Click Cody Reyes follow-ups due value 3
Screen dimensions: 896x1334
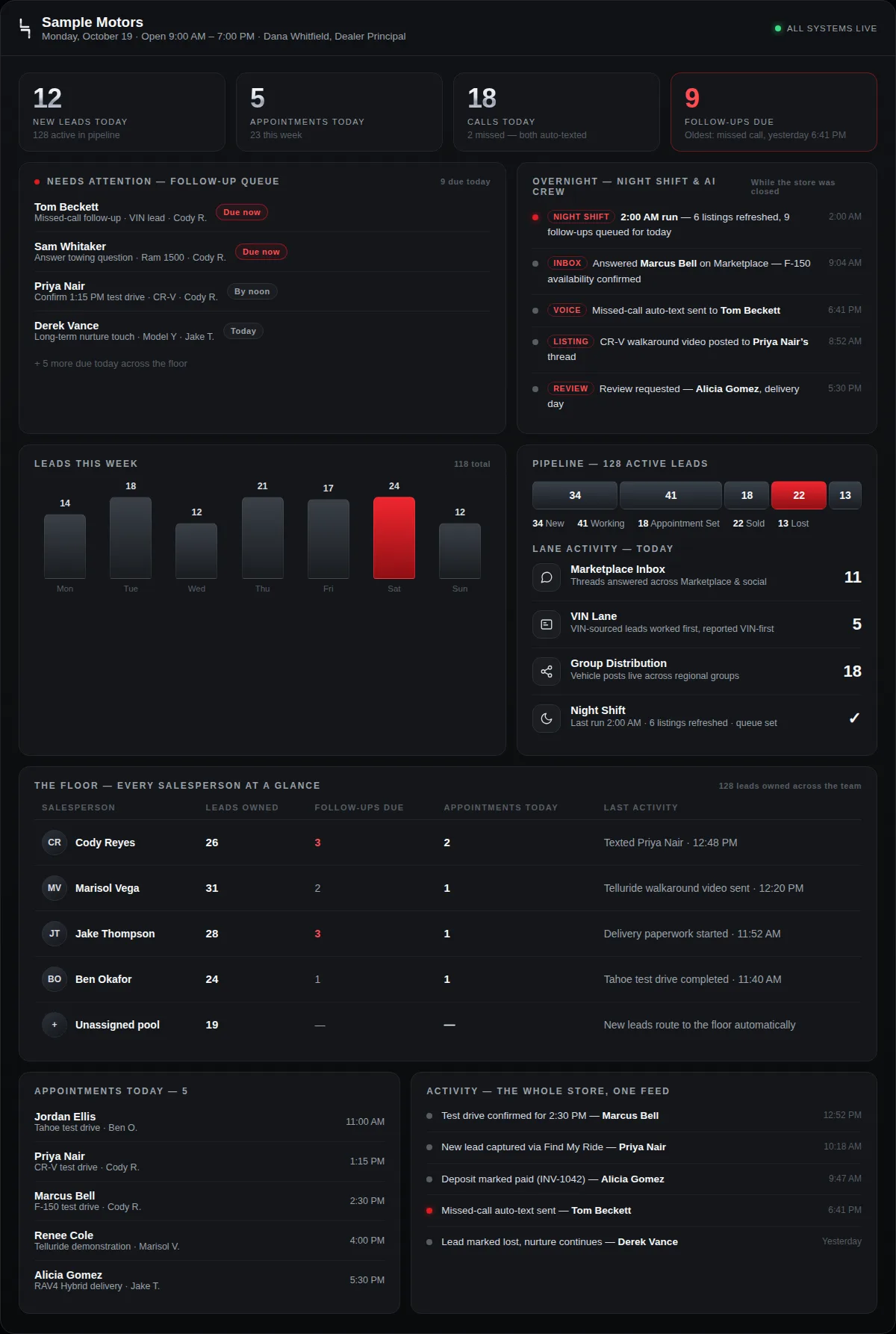[317, 843]
